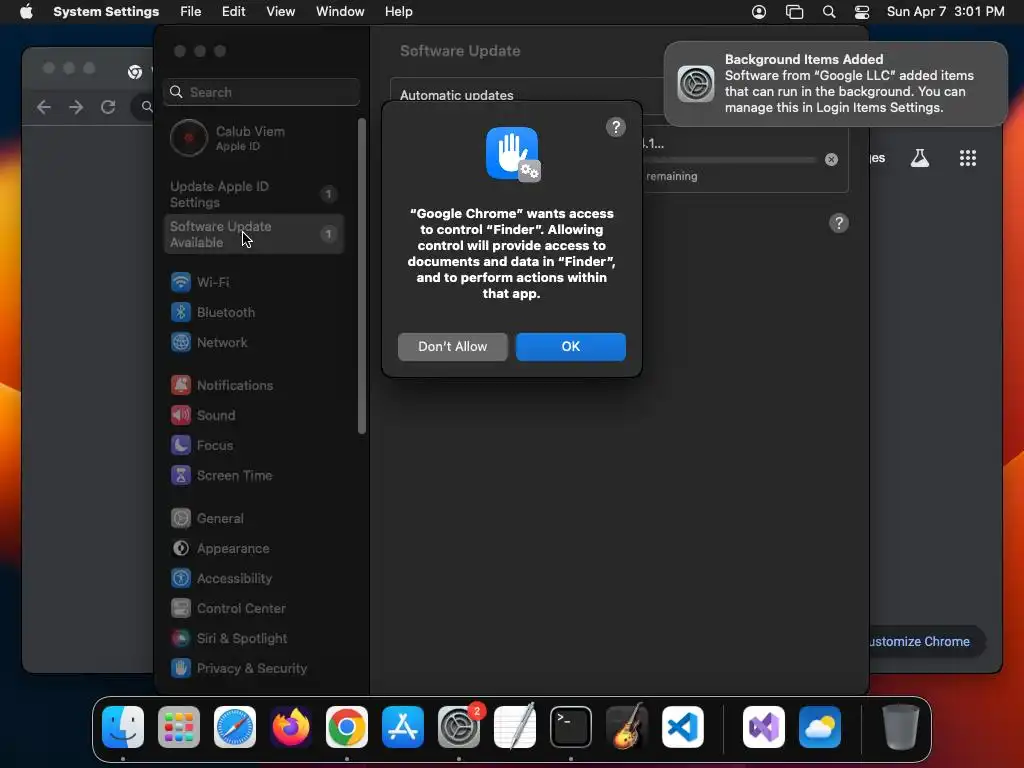Open the File menu
The height and width of the screenshot is (768, 1024).
coord(191,12)
